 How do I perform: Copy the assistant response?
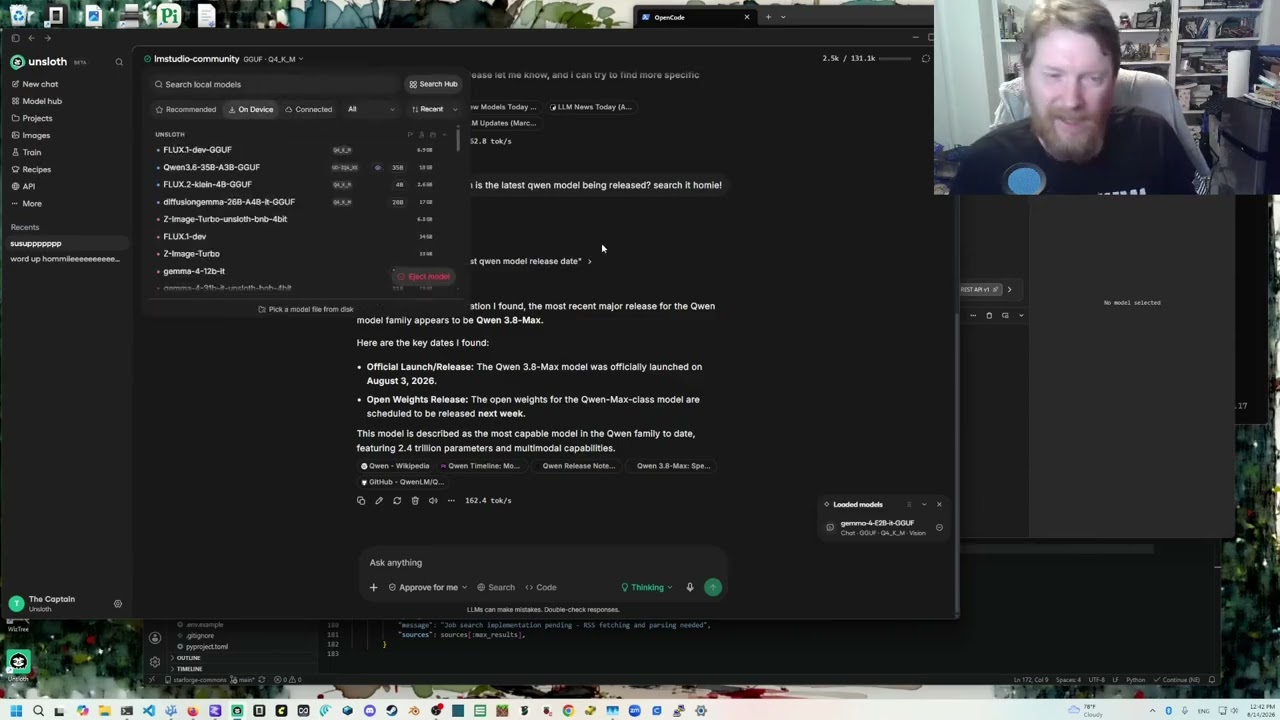(x=361, y=500)
